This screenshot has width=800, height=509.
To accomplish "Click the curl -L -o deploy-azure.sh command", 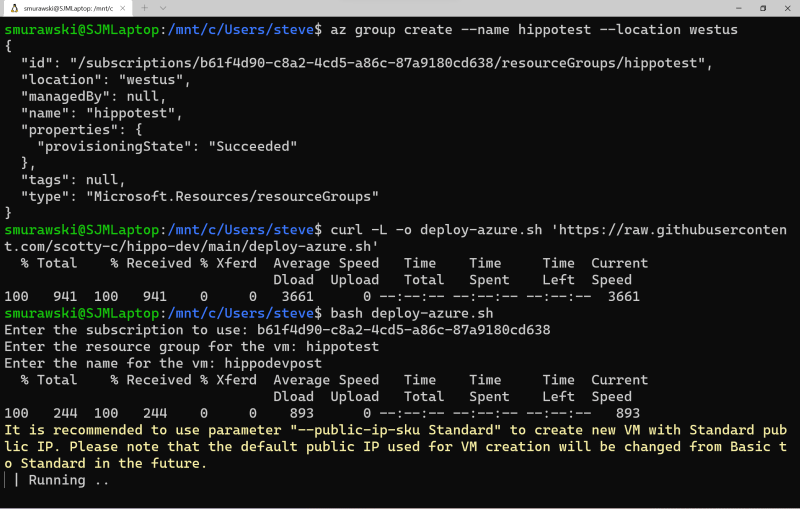I will coord(436,230).
